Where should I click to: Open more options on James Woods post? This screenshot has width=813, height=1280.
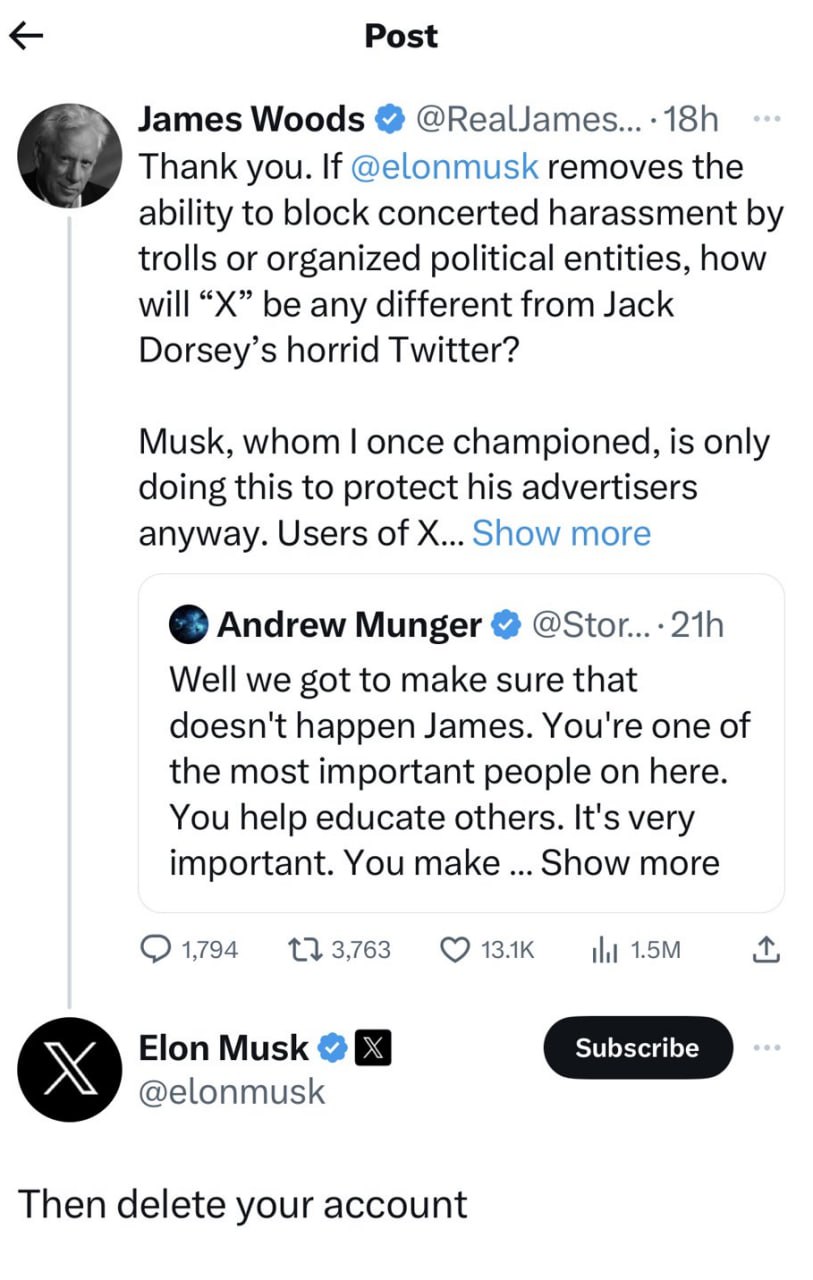tap(765, 120)
